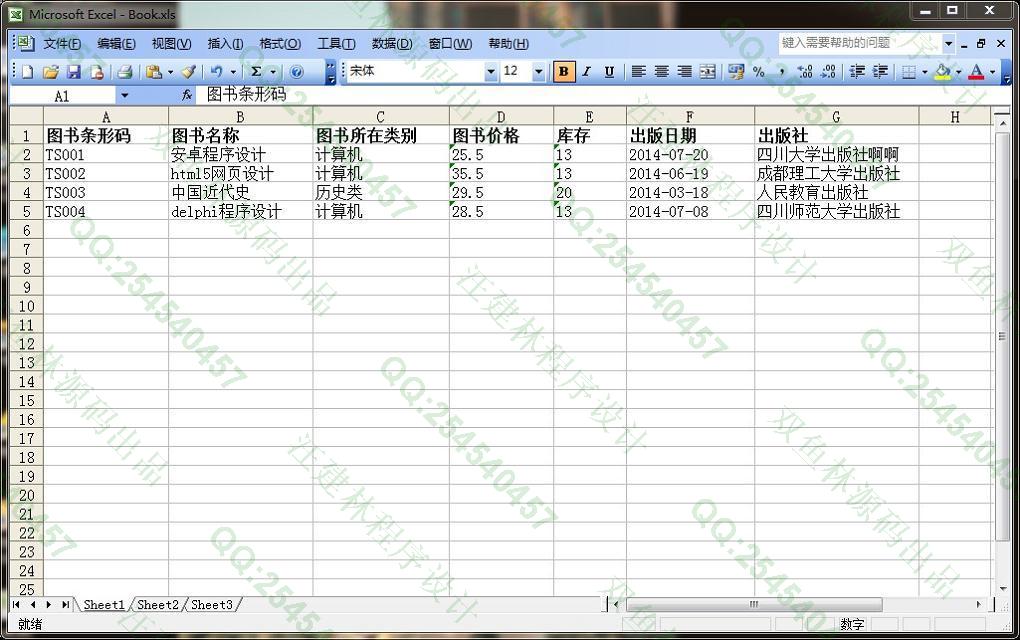Click the Permission icon next to Save
This screenshot has height=640, width=1020.
(96, 72)
